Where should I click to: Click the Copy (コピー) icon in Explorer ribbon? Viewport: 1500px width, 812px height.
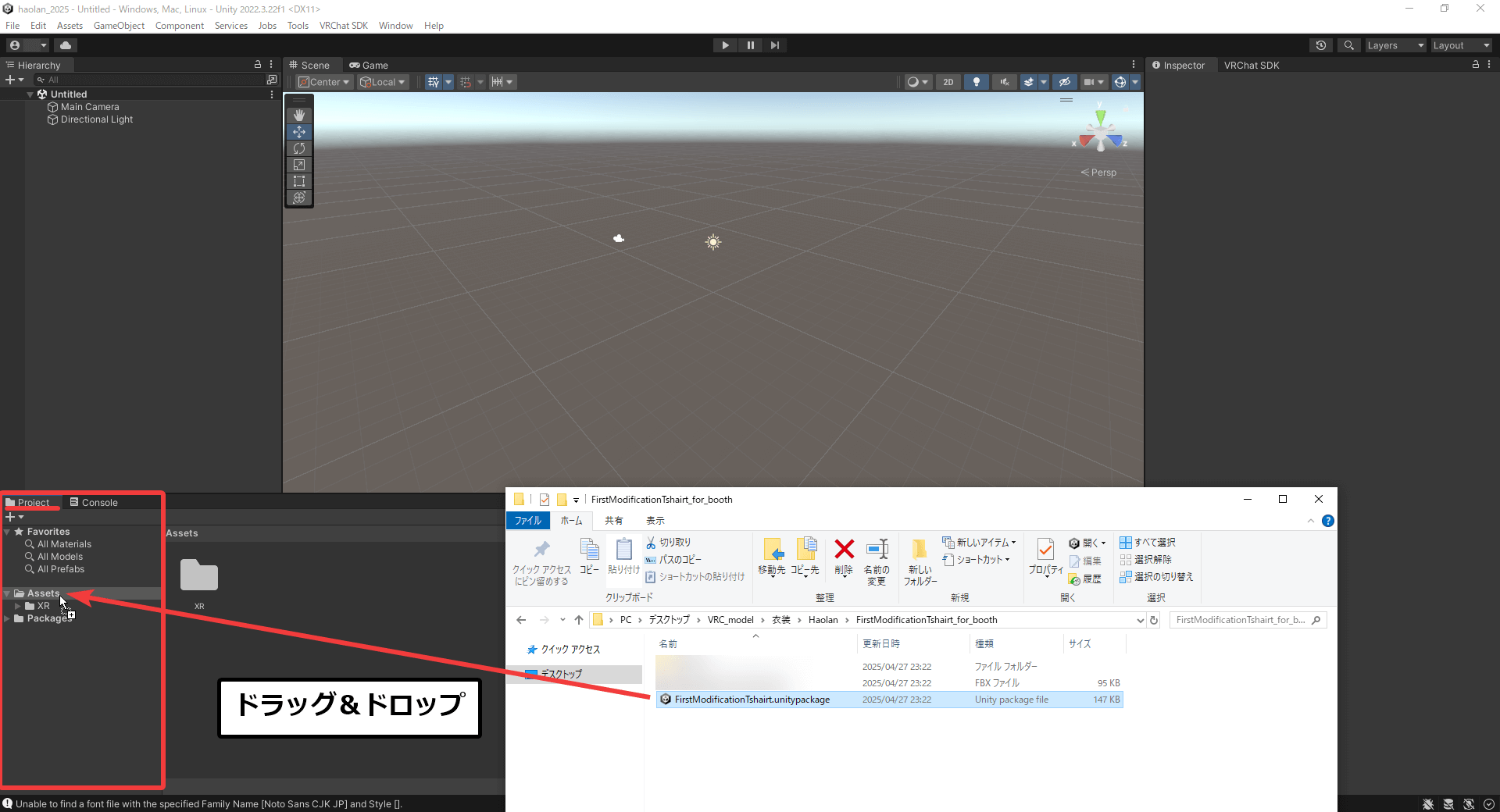589,556
